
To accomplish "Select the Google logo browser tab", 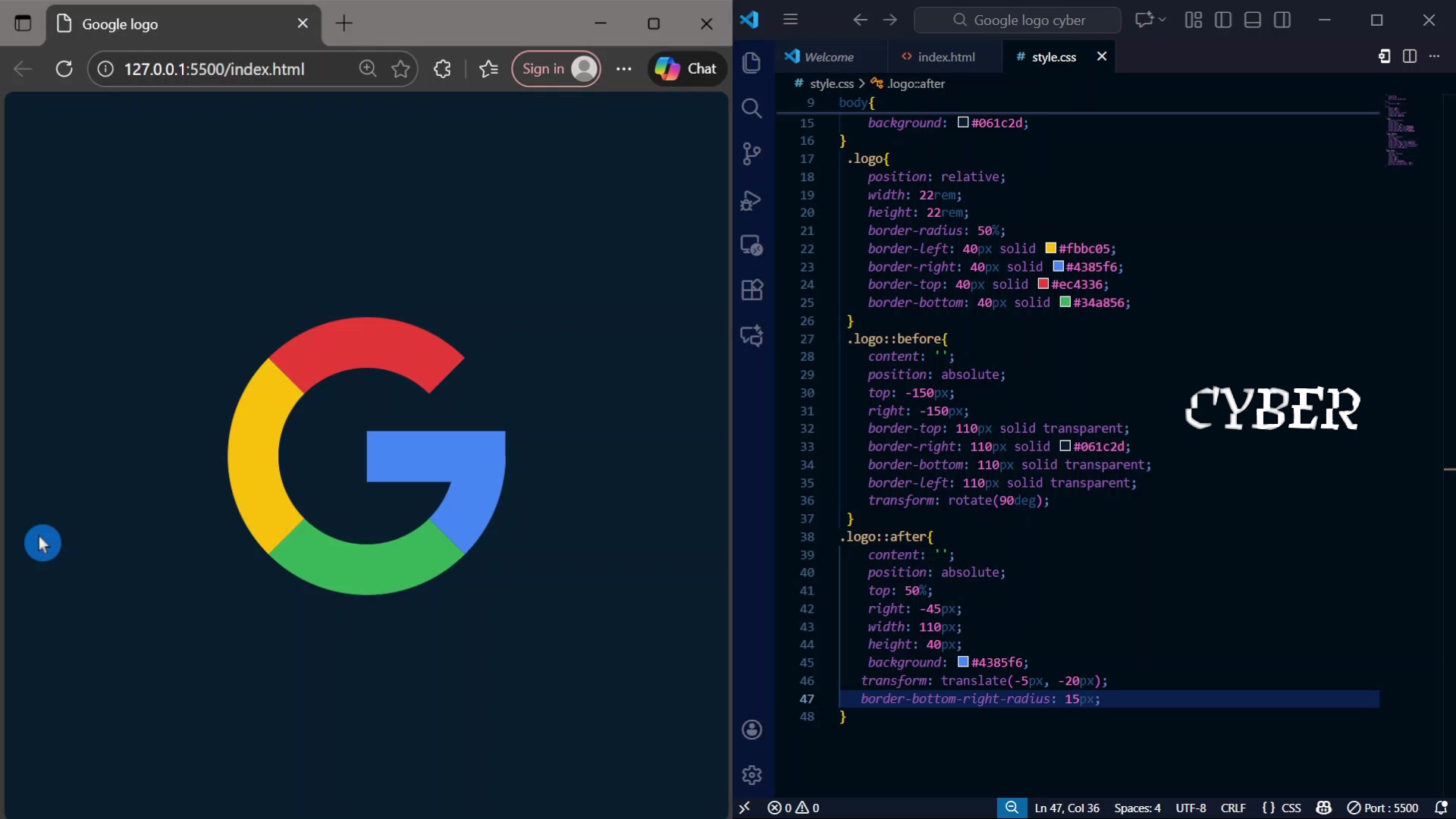I will click(x=182, y=24).
